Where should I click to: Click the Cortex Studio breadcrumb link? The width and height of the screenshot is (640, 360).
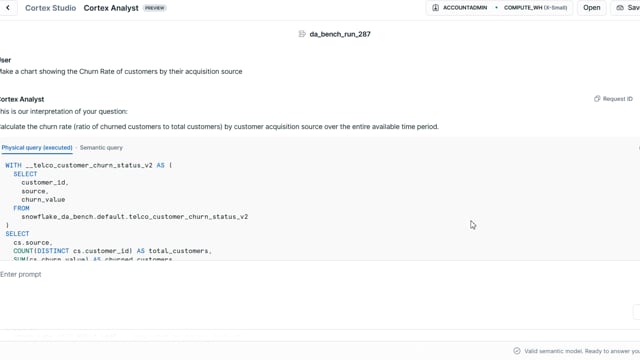51,8
